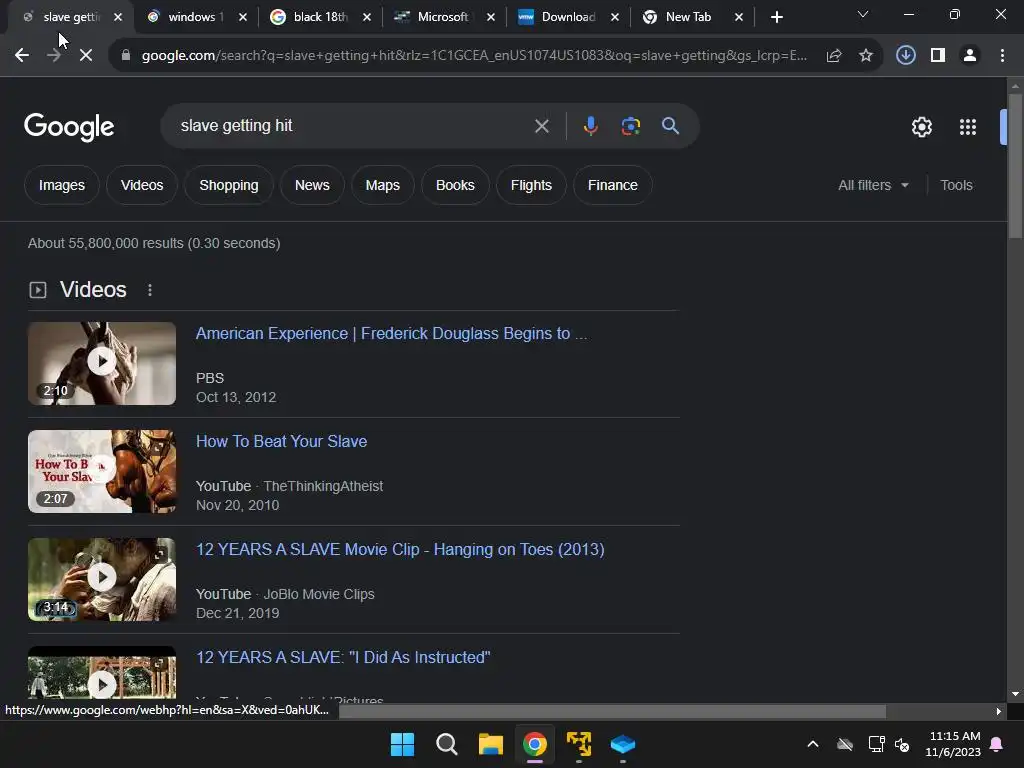Open File Explorer from taskbar

pyautogui.click(x=490, y=744)
